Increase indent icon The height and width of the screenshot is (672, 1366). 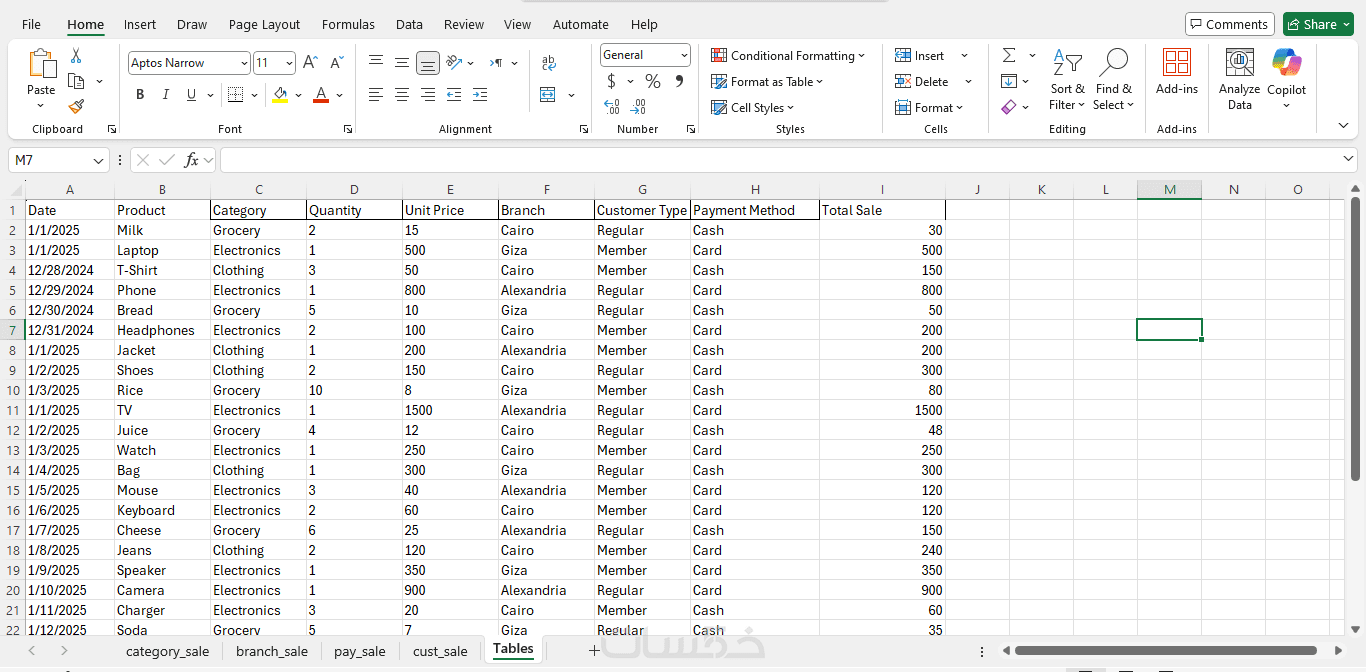click(x=480, y=95)
